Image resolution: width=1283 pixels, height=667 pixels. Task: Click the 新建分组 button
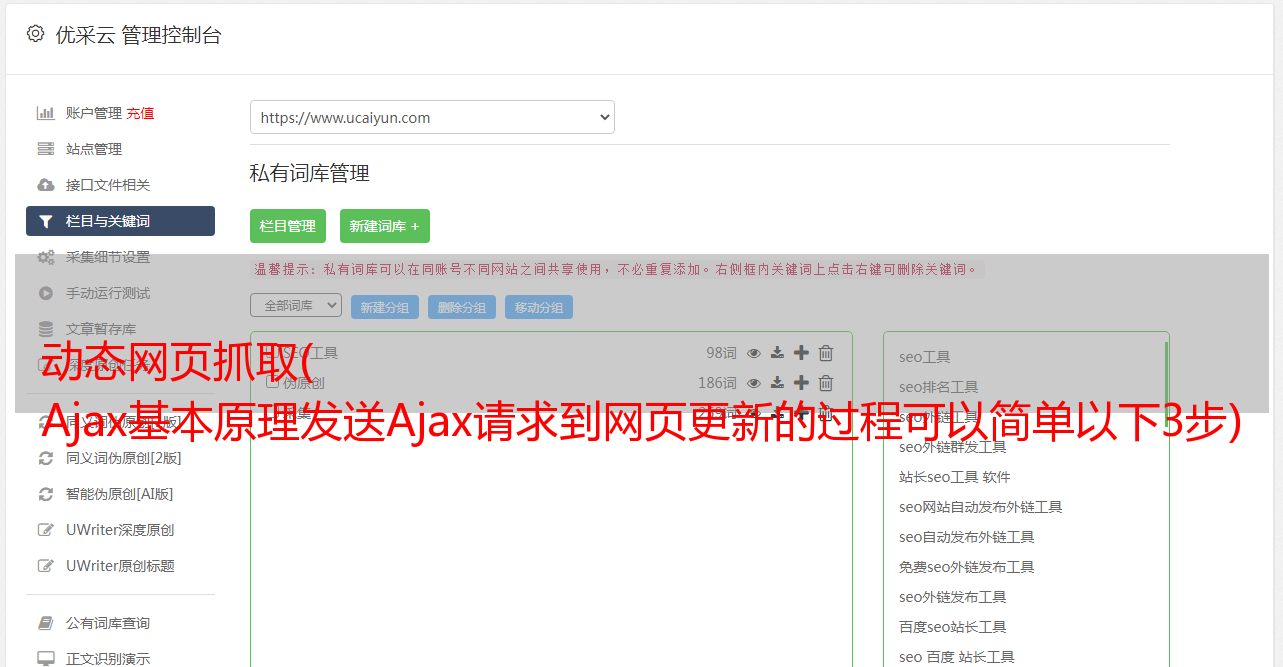[385, 307]
